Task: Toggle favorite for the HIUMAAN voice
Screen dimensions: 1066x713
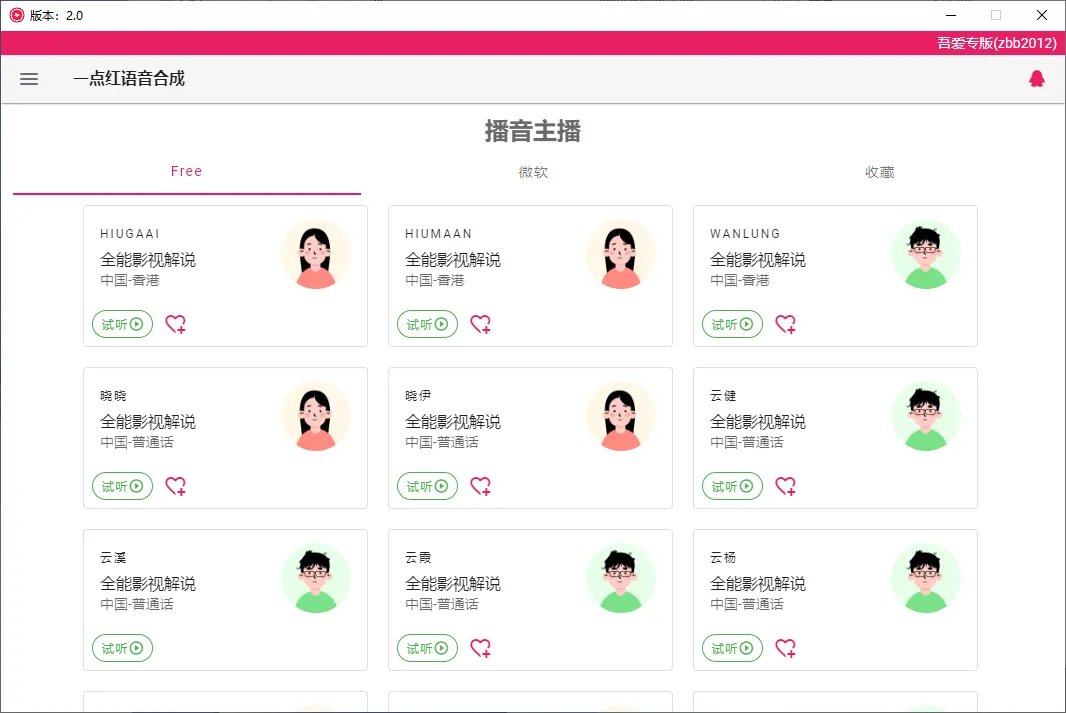Action: coord(480,324)
